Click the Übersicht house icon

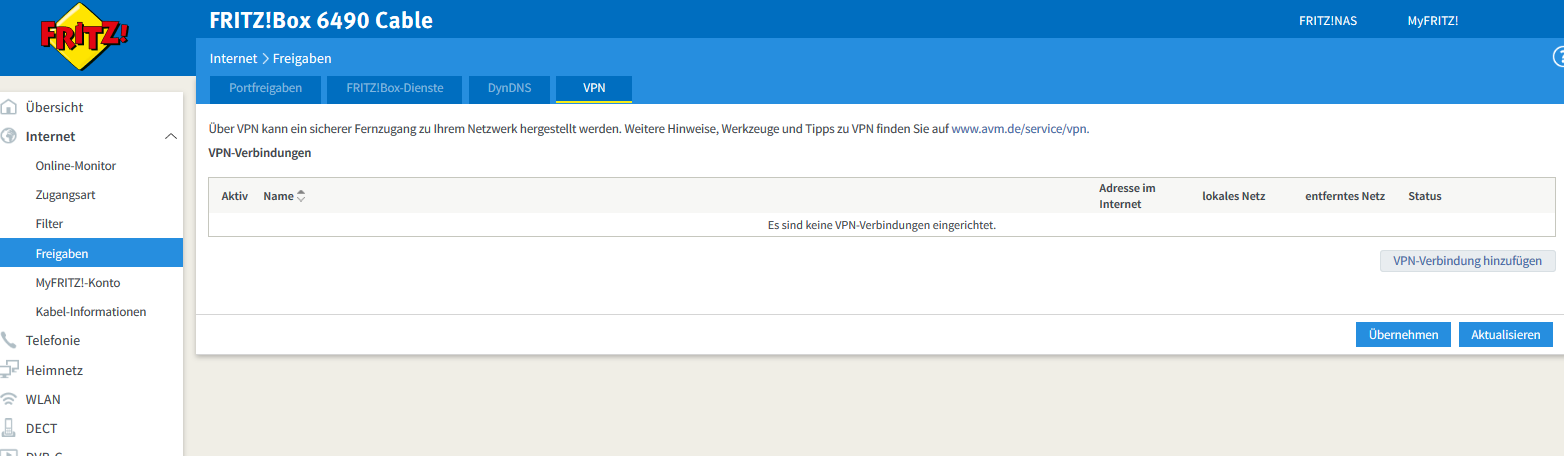10,107
